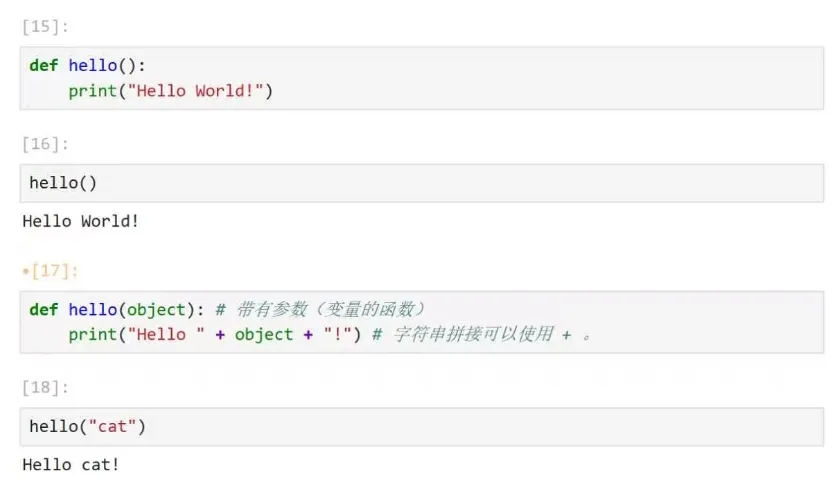Click the Hello cat! output text
The width and height of the screenshot is (840, 492).
point(71,465)
